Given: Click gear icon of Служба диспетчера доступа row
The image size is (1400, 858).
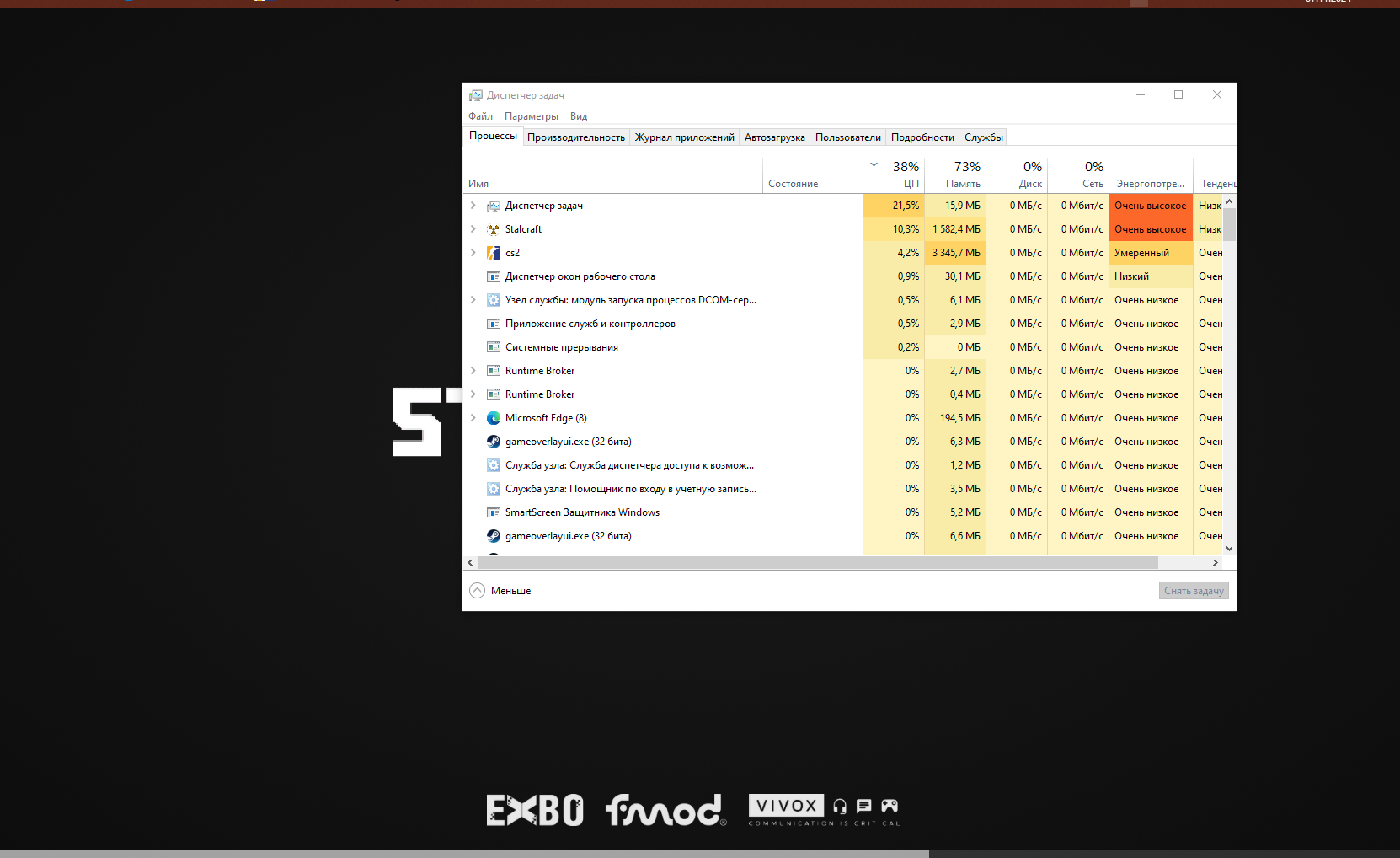Looking at the screenshot, I should tap(494, 465).
